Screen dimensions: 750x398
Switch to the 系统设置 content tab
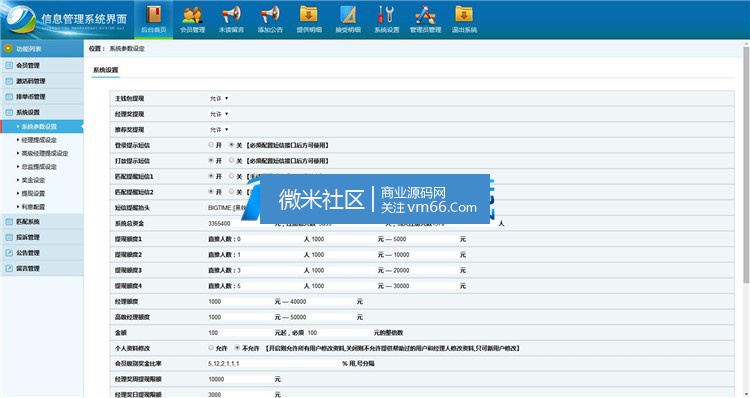pos(105,70)
